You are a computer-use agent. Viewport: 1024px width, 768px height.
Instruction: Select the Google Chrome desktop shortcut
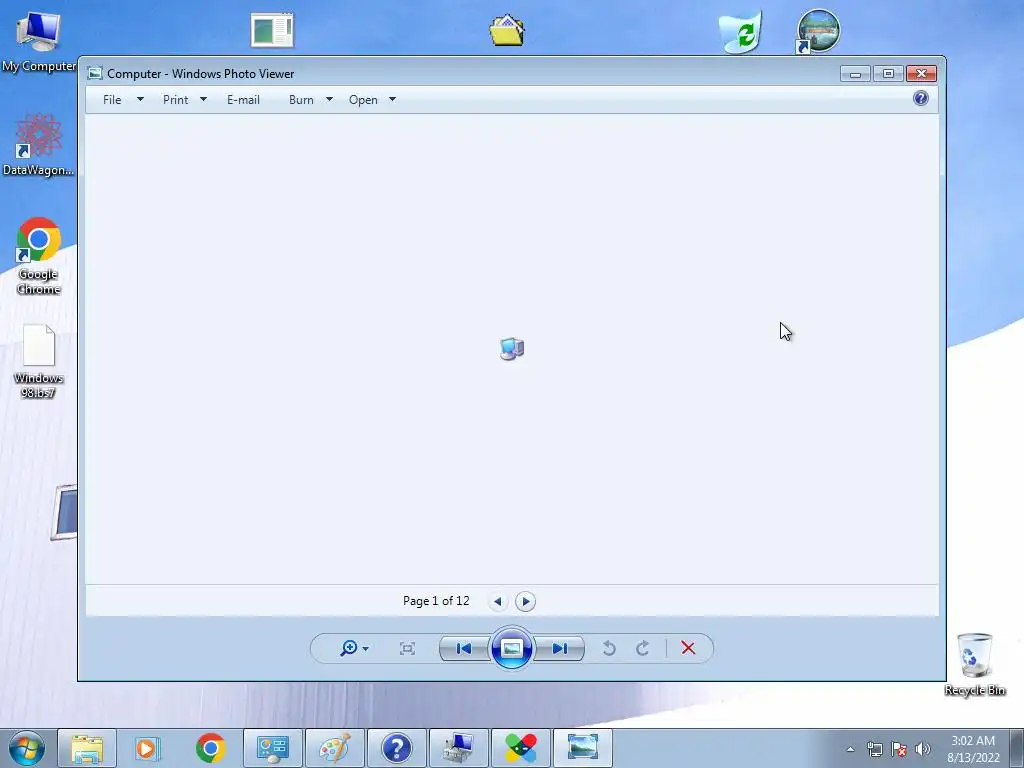[x=38, y=256]
